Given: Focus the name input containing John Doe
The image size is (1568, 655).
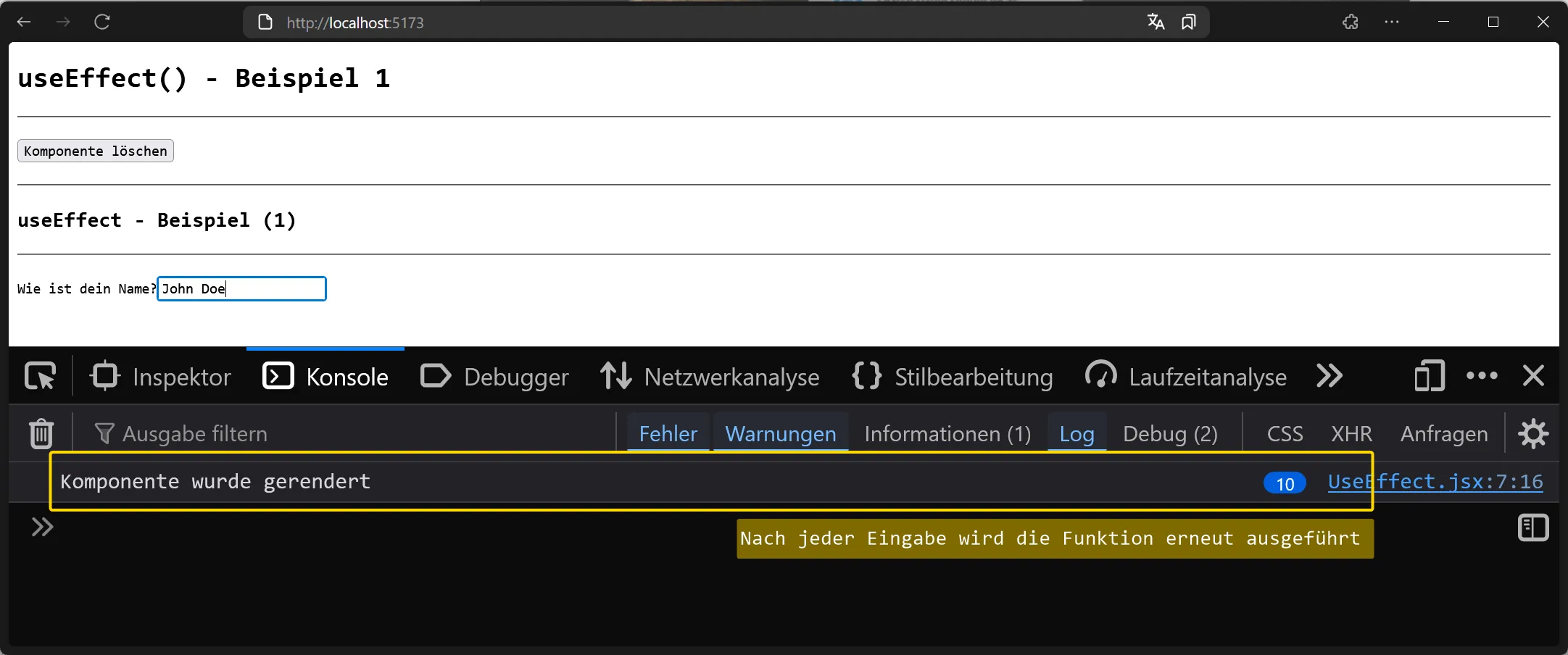Looking at the screenshot, I should coord(241,288).
